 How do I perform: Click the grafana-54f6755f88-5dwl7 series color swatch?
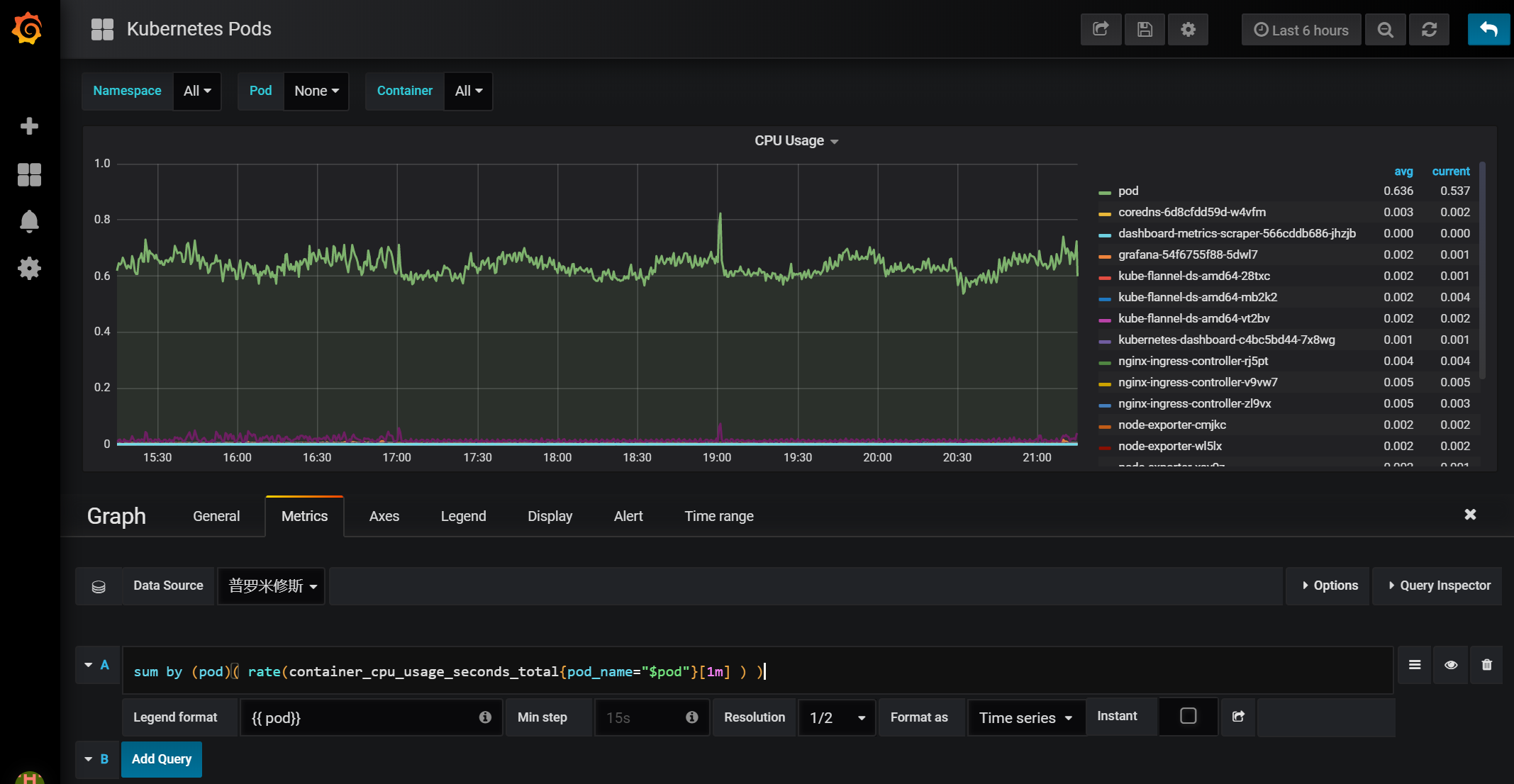(x=1105, y=256)
